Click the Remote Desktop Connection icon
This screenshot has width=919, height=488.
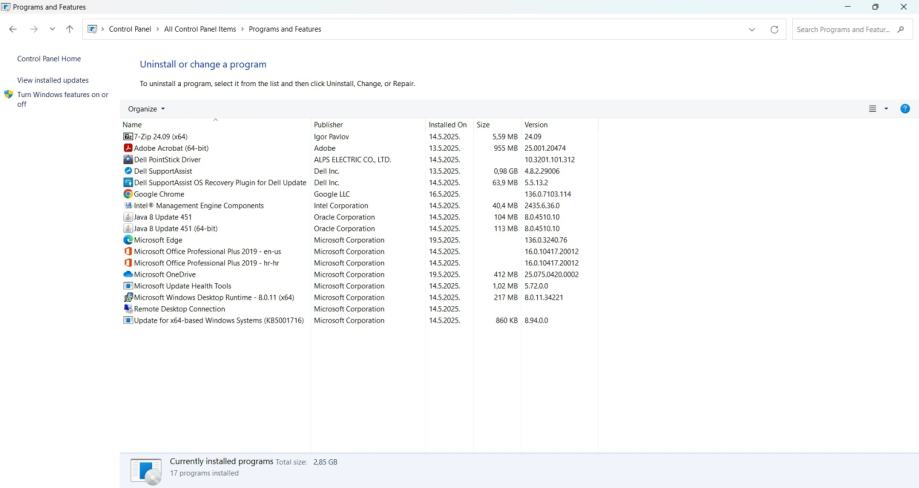point(128,309)
